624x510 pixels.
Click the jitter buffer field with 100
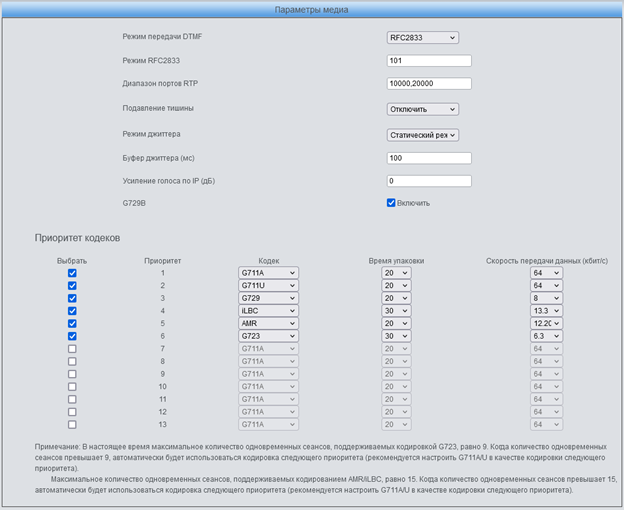pyautogui.click(x=429, y=158)
